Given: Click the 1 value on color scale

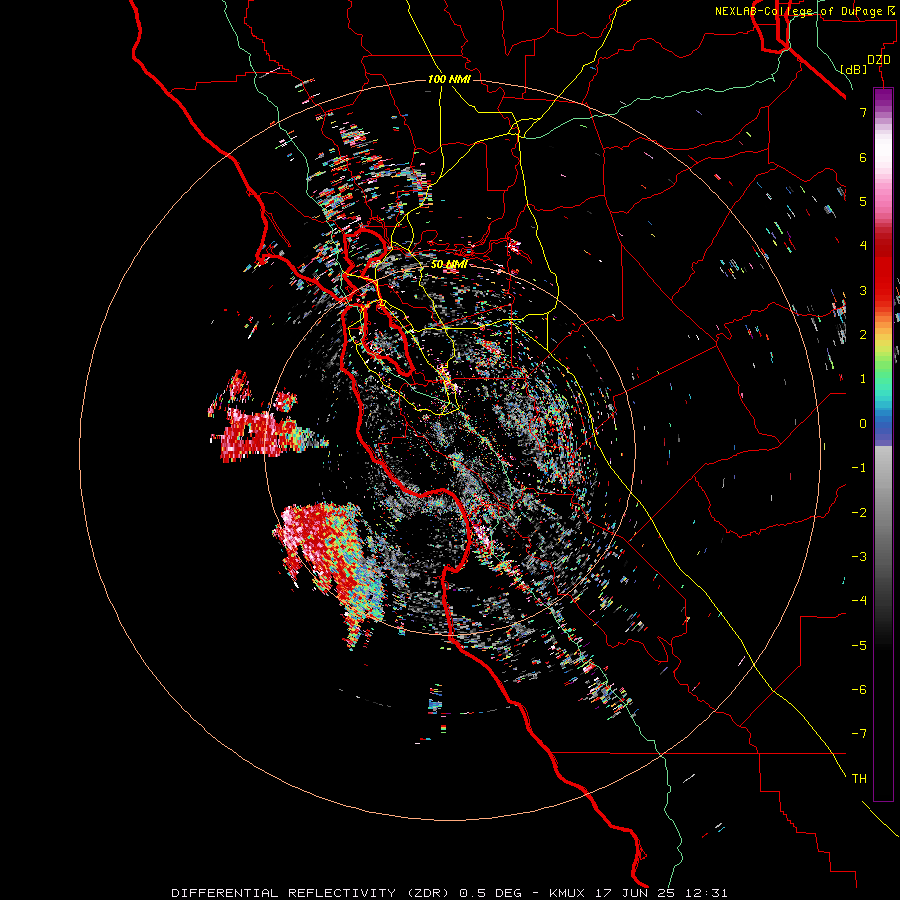Looking at the screenshot, I should [x=863, y=379].
